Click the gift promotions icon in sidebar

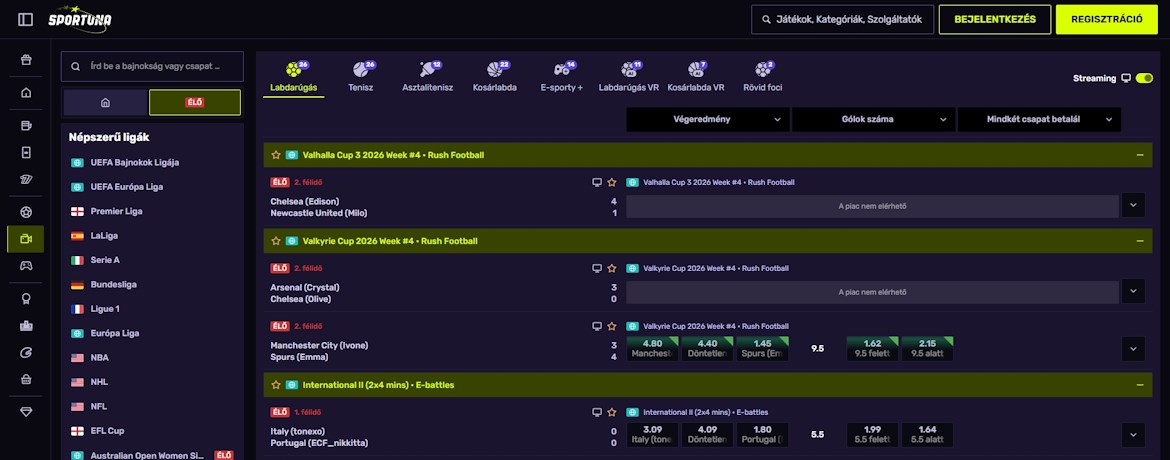[x=25, y=60]
